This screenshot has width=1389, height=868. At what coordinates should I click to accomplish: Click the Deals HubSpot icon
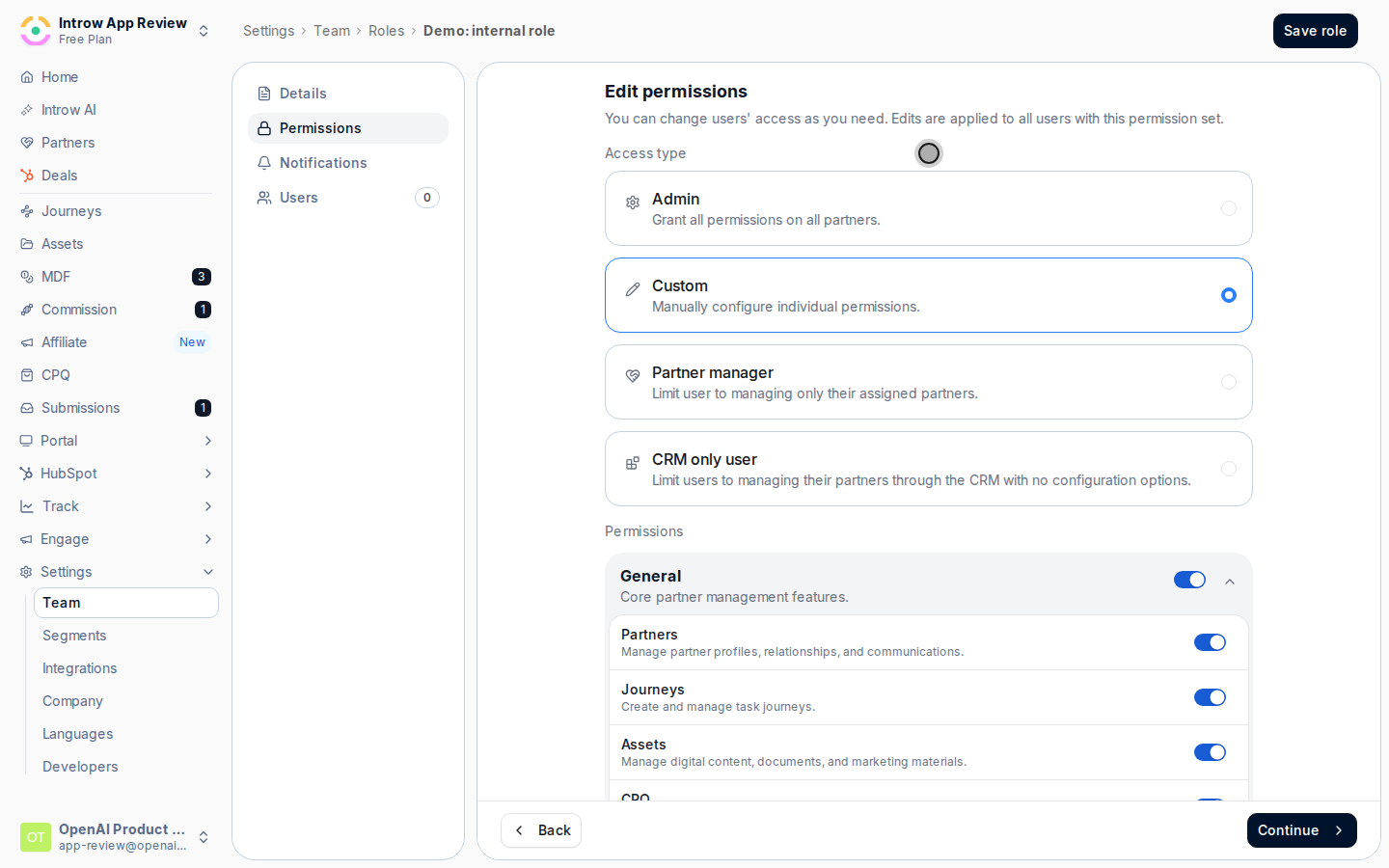[x=27, y=176]
